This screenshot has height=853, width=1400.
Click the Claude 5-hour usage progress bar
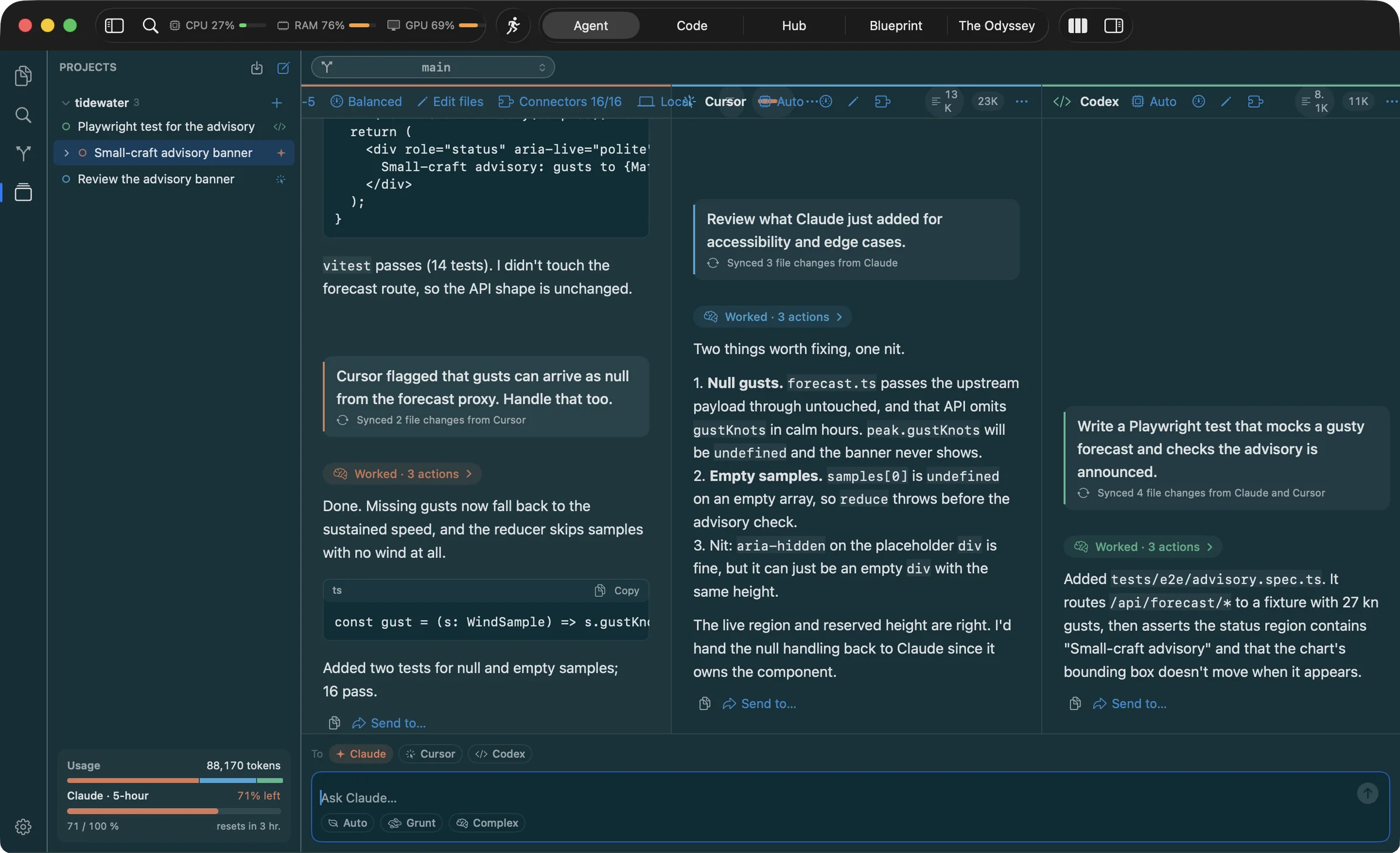point(174,810)
